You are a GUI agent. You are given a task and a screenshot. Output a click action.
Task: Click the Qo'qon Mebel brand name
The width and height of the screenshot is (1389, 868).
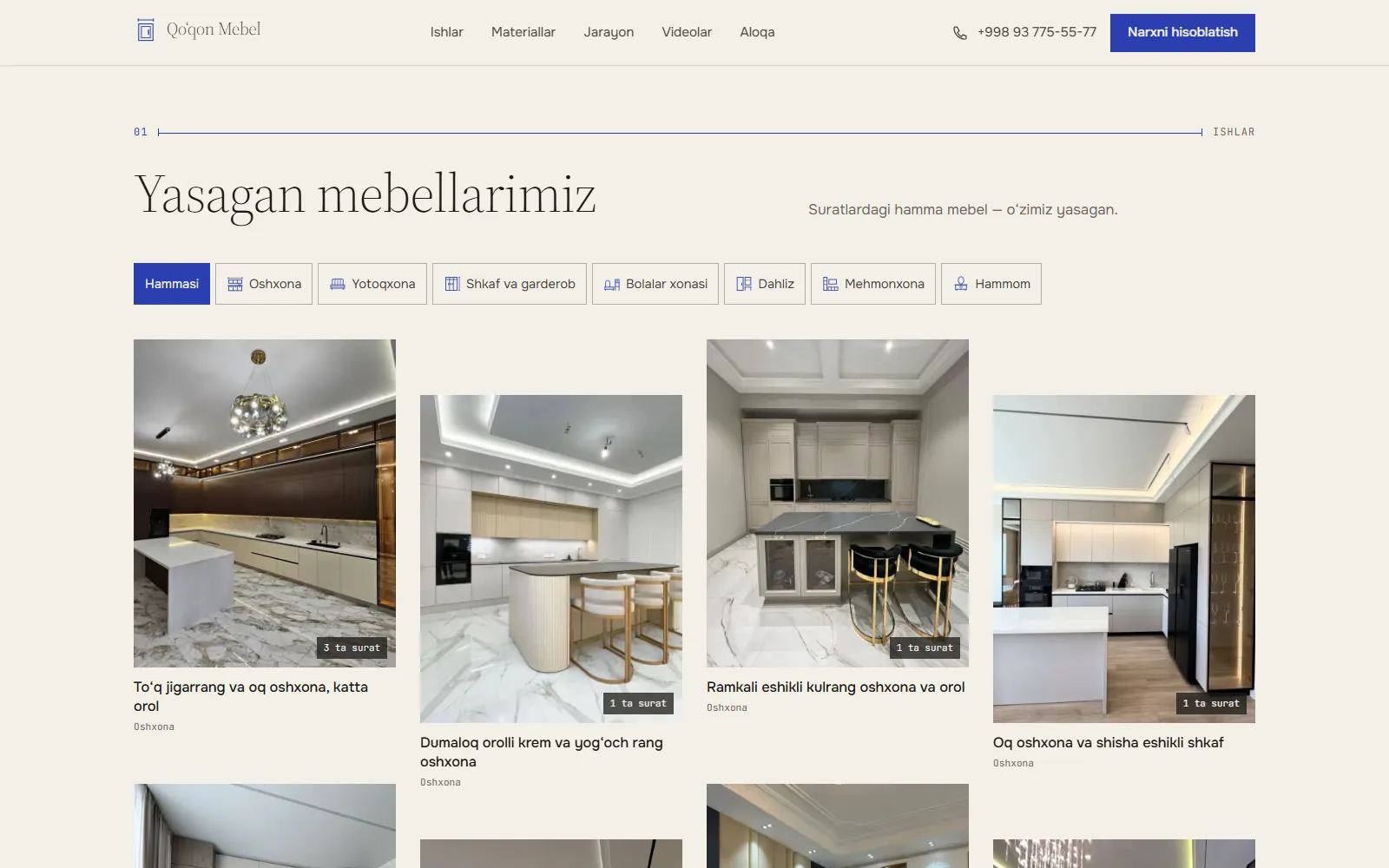point(214,30)
